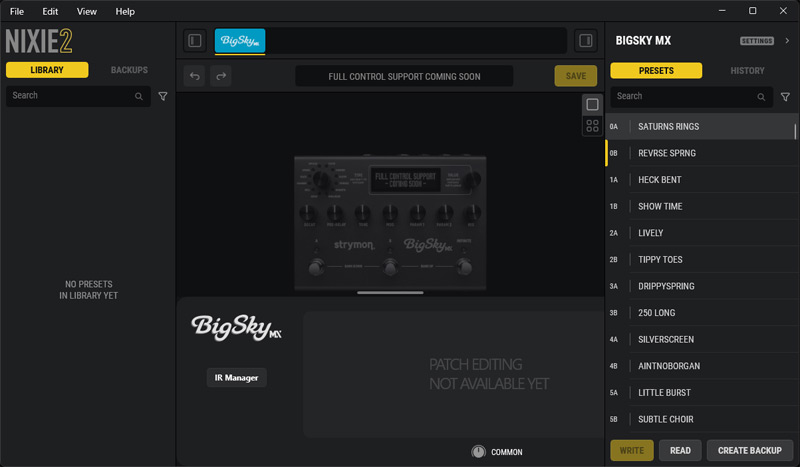Viewport: 800px width, 467px height.
Task: Switch to single pedal view
Action: coord(592,105)
